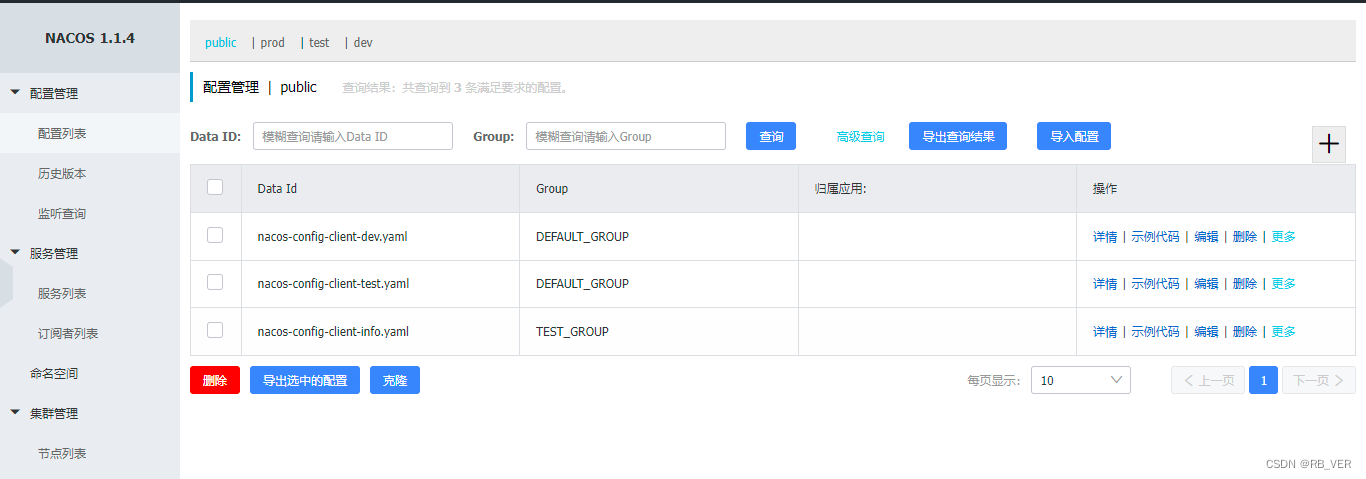
Task: Click the 导出查询结果 button
Action: (958, 136)
